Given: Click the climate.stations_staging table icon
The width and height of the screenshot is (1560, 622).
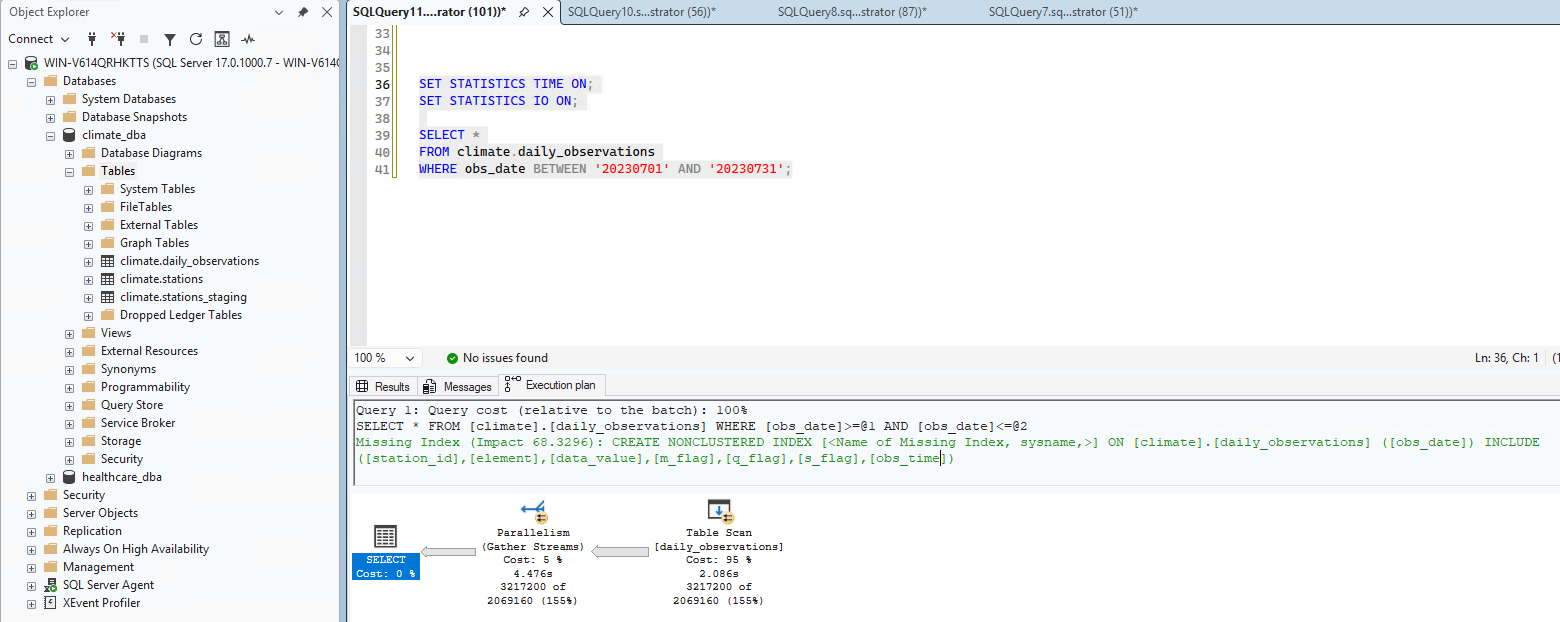Looking at the screenshot, I should click(x=108, y=297).
